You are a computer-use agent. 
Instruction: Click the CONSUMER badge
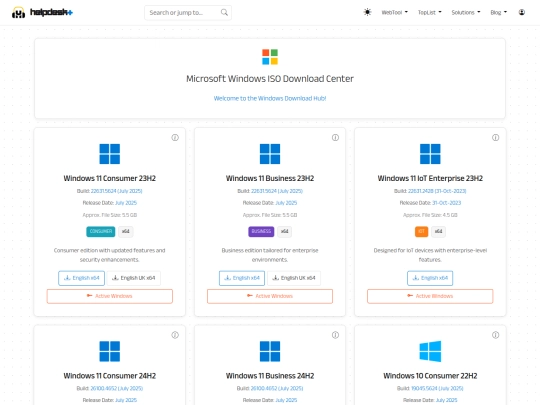[x=101, y=231]
